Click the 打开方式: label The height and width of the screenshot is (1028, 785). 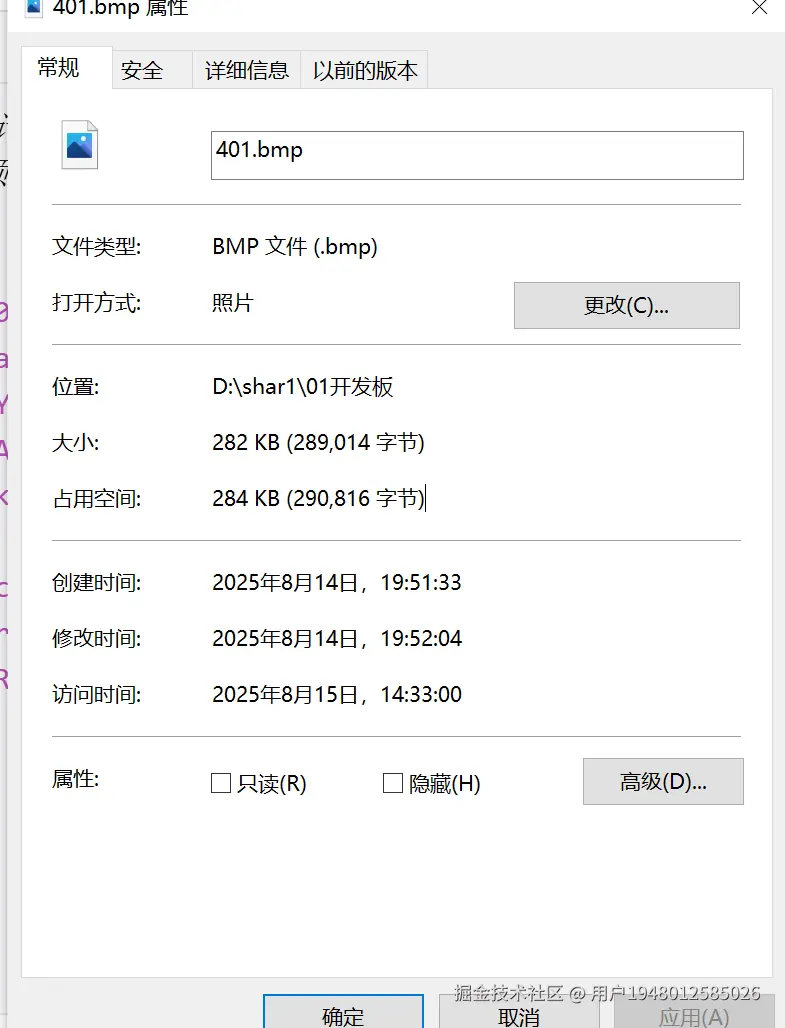(96, 303)
